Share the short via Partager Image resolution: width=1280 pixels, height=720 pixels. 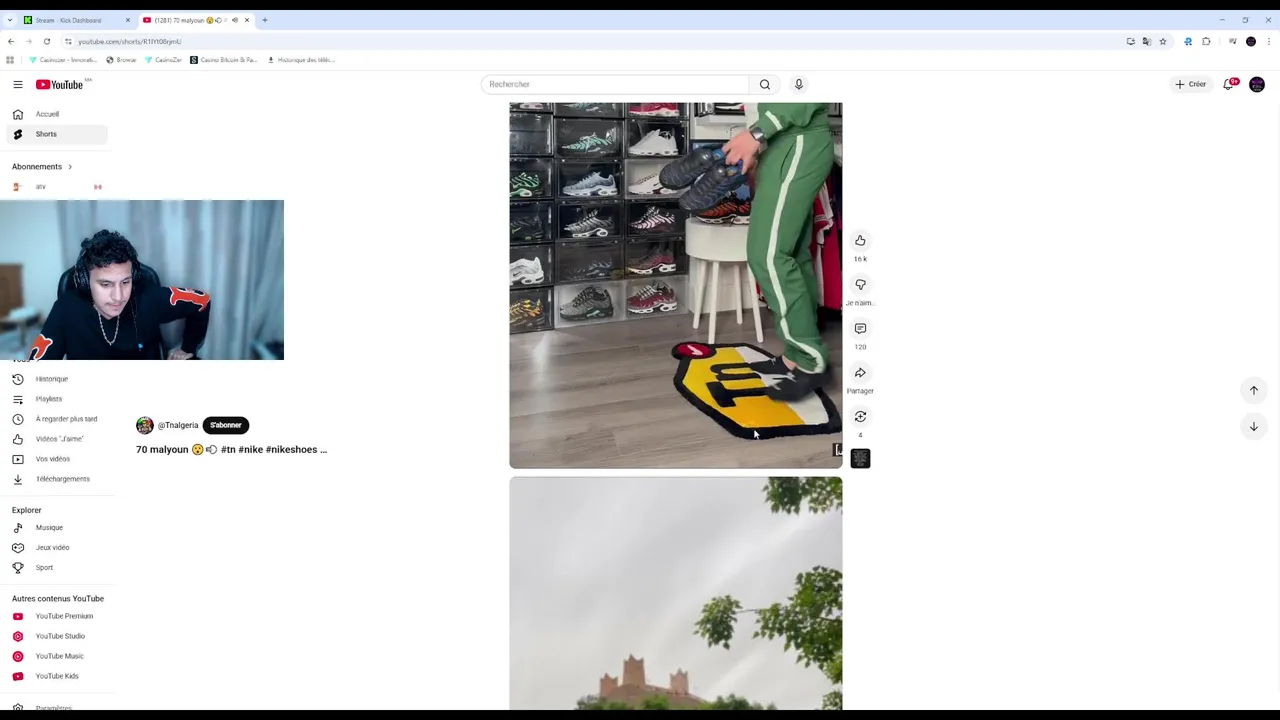click(860, 373)
